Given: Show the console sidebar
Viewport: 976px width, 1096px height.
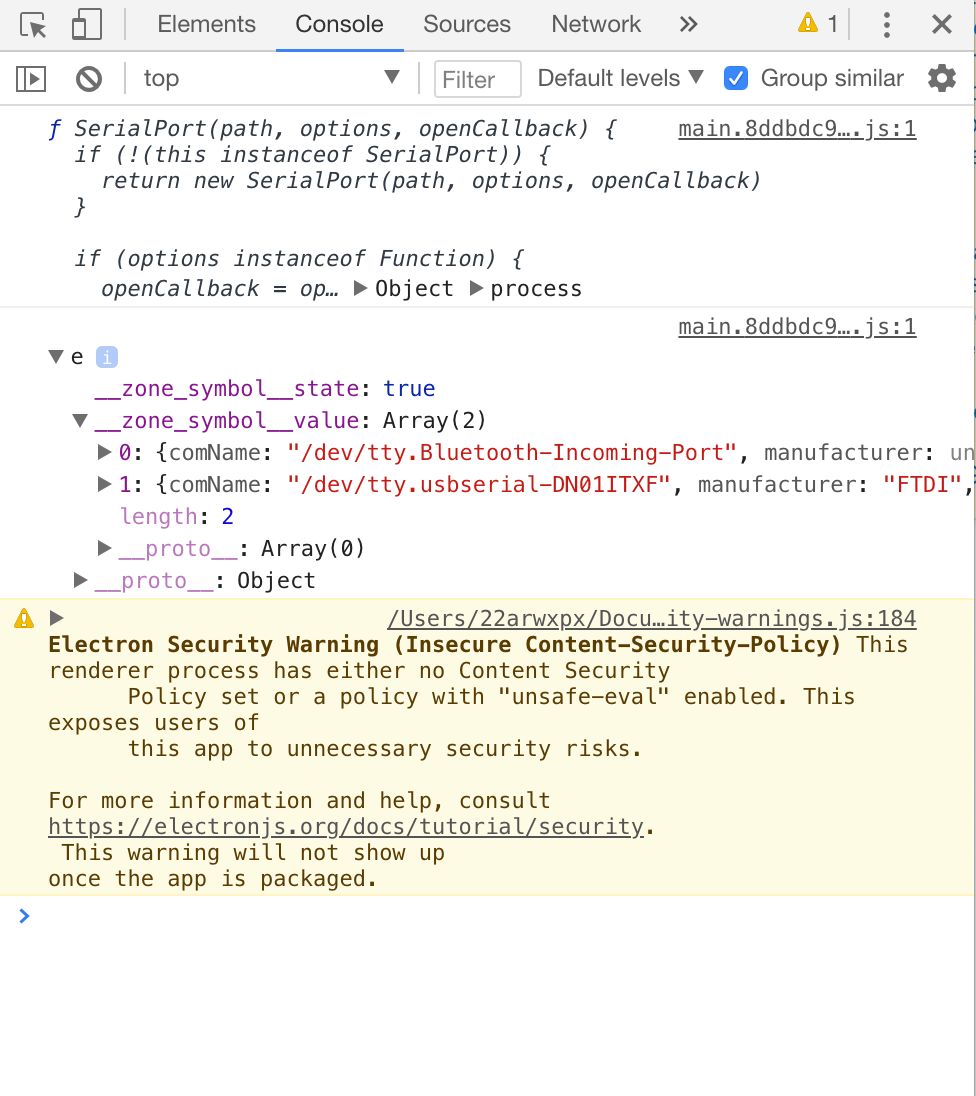Looking at the screenshot, I should click(31, 78).
